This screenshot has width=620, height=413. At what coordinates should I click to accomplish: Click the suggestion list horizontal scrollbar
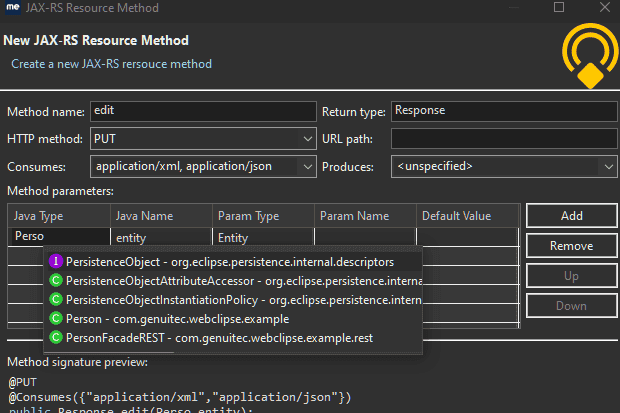(x=109, y=352)
